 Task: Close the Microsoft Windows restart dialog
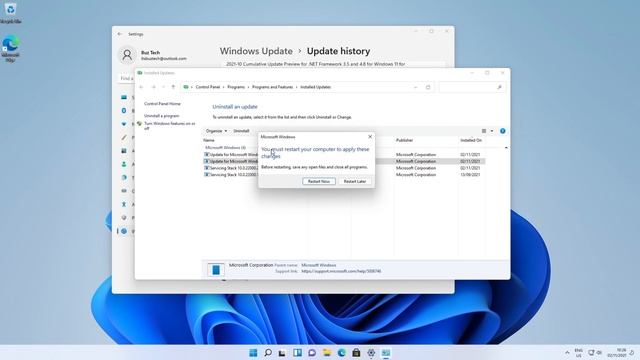pos(370,137)
